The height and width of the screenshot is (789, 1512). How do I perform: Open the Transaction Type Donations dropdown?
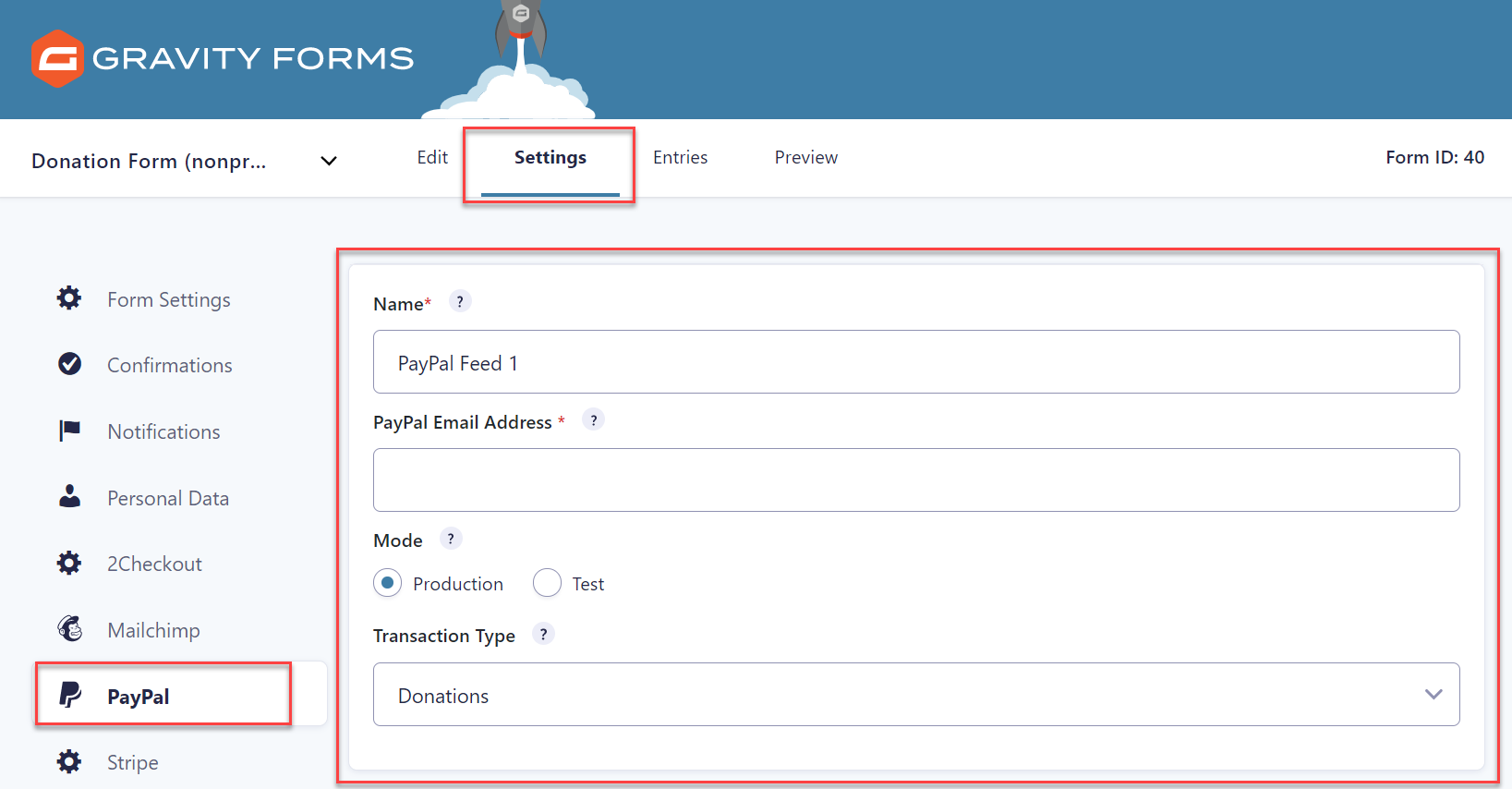[x=916, y=694]
